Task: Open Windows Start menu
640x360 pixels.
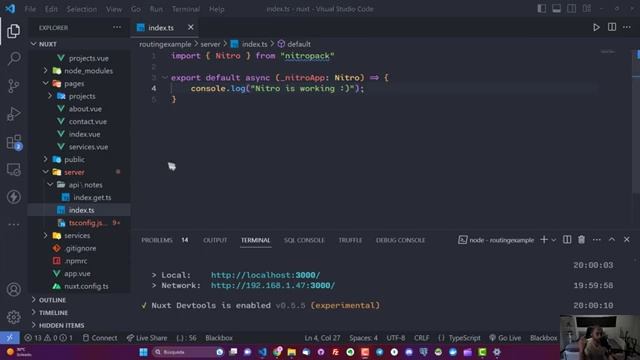Action: point(143,352)
